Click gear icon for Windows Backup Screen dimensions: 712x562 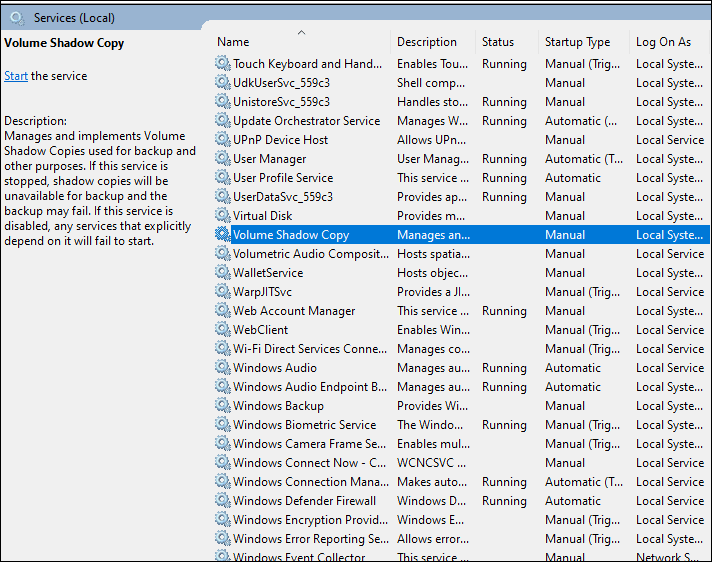(x=222, y=406)
